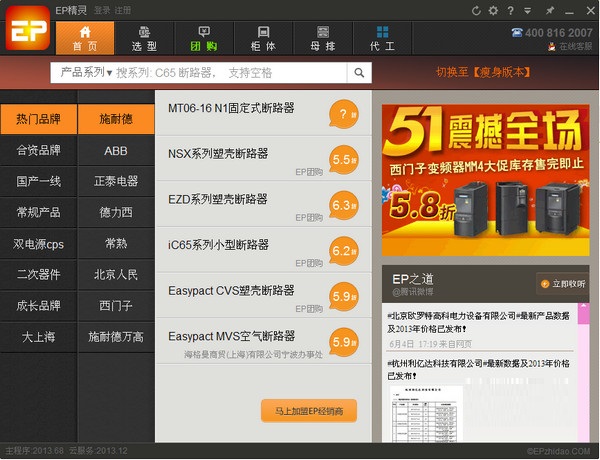Click 立即收听 follow button
Image resolution: width=600 pixels, height=460 pixels.
562,284
